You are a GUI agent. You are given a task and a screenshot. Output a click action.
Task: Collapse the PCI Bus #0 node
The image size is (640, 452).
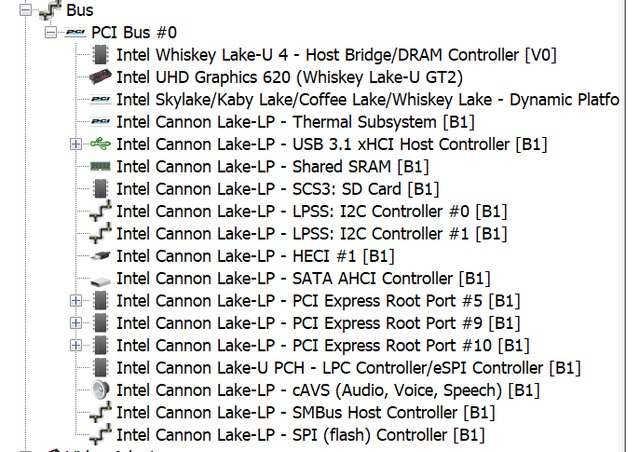51,32
